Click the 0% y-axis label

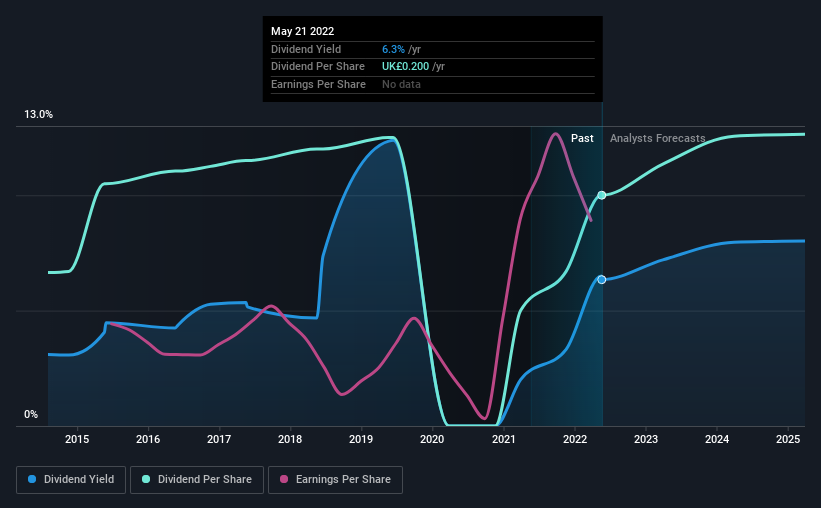[x=31, y=414]
